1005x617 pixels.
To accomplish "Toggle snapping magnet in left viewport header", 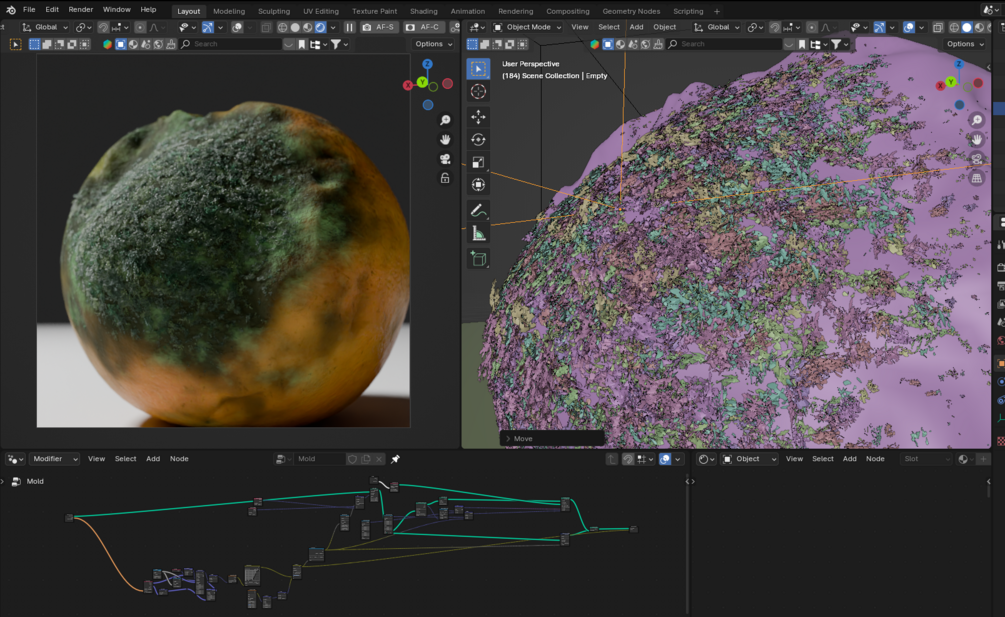I will [x=103, y=27].
